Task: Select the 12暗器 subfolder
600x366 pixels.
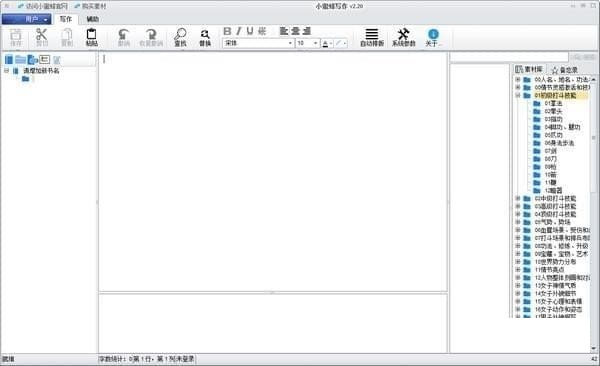Action: click(553, 190)
